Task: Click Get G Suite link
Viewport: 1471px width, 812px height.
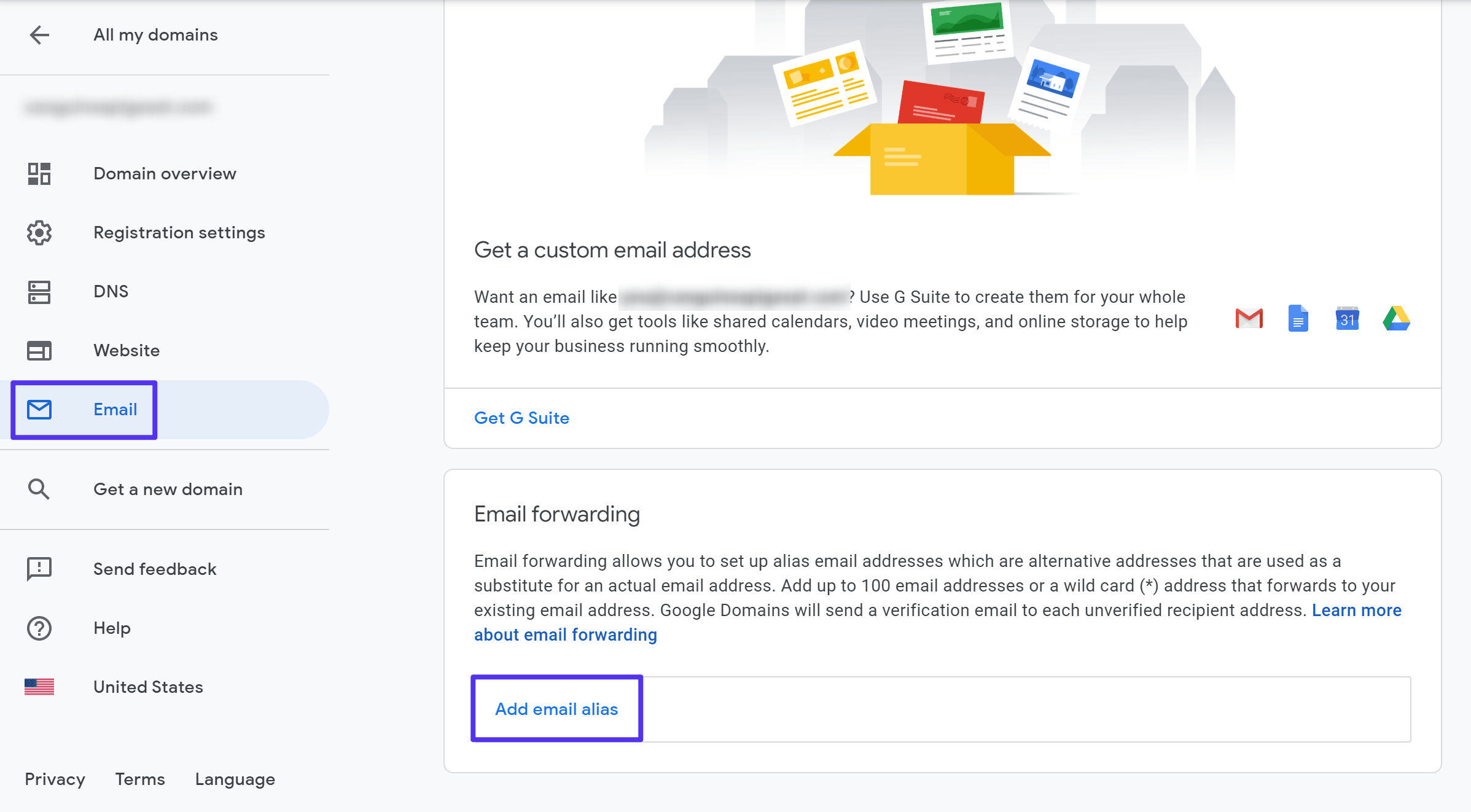Action: 521,418
